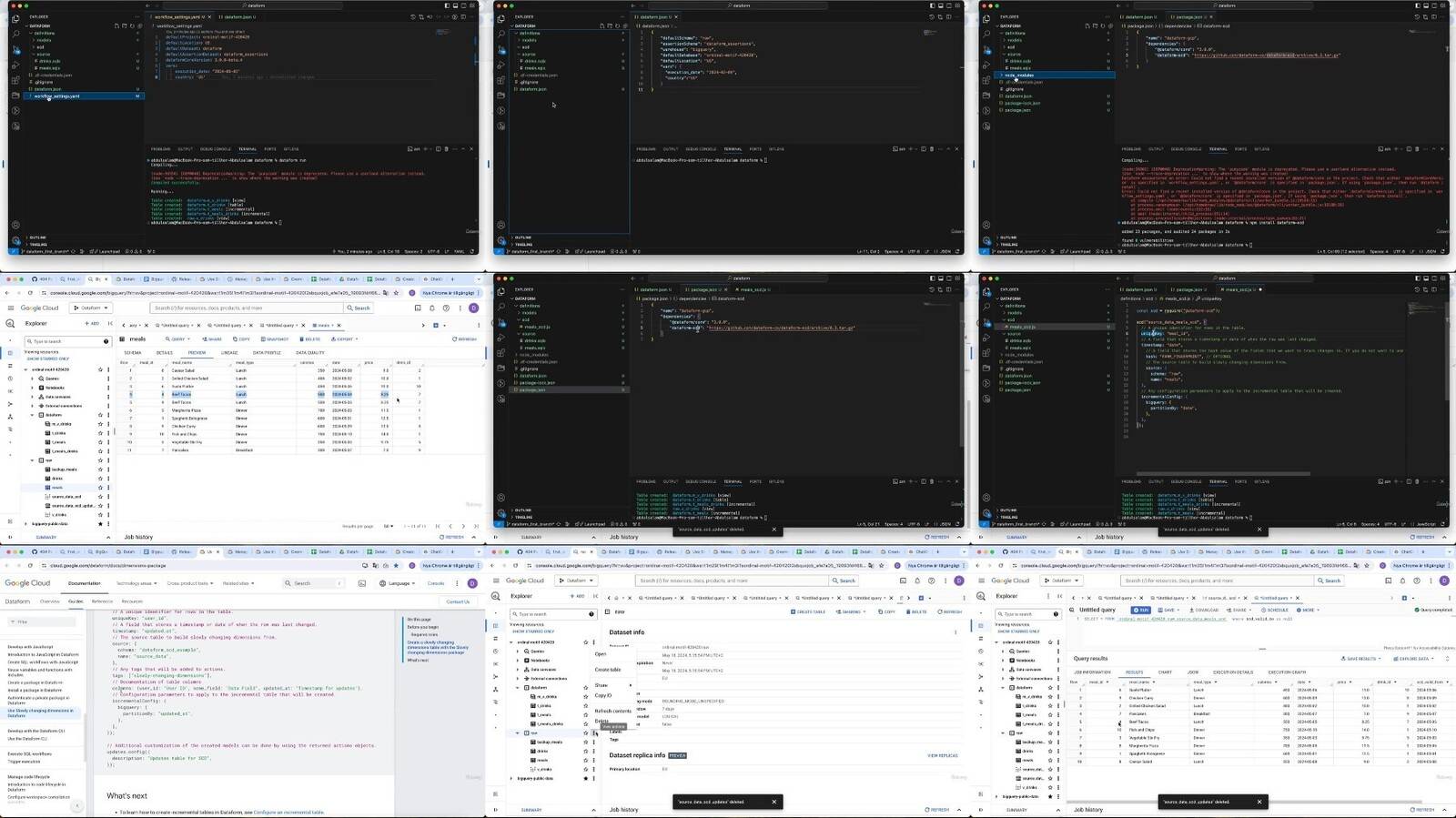Star the dataform dataset in meals preview Explorer
This screenshot has width=1456, height=818.
pyautogui.click(x=100, y=415)
